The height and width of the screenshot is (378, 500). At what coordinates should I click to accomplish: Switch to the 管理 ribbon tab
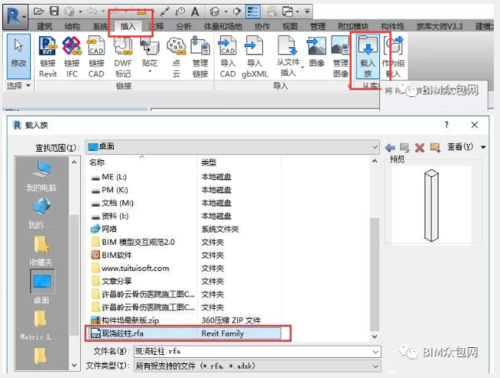click(x=318, y=26)
